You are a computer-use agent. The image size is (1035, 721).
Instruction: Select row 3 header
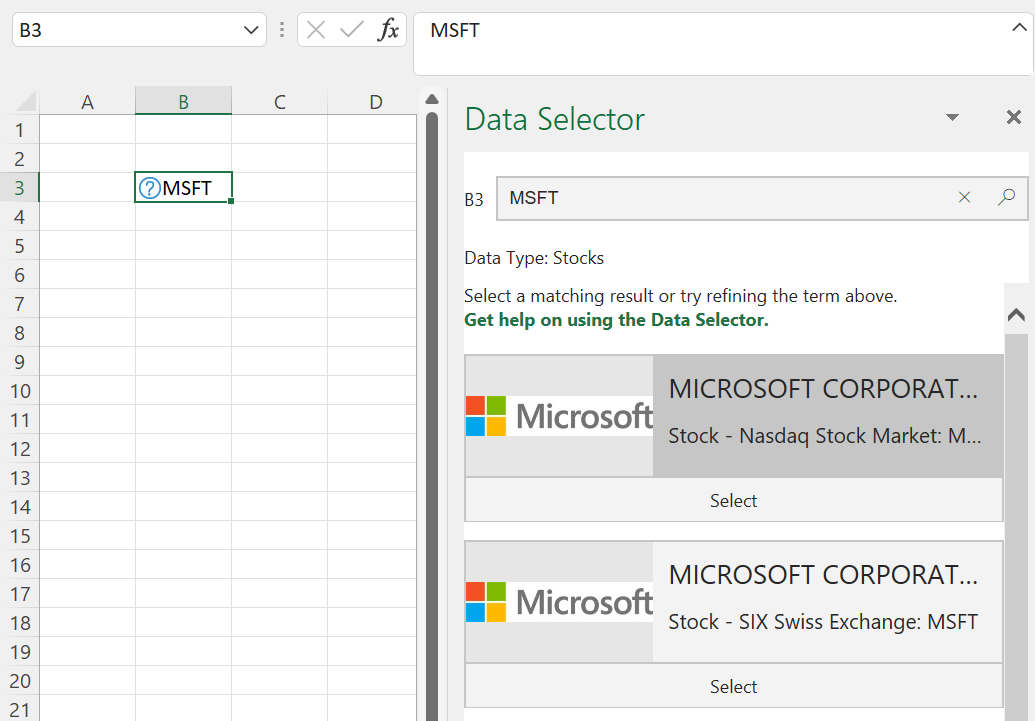(x=20, y=188)
